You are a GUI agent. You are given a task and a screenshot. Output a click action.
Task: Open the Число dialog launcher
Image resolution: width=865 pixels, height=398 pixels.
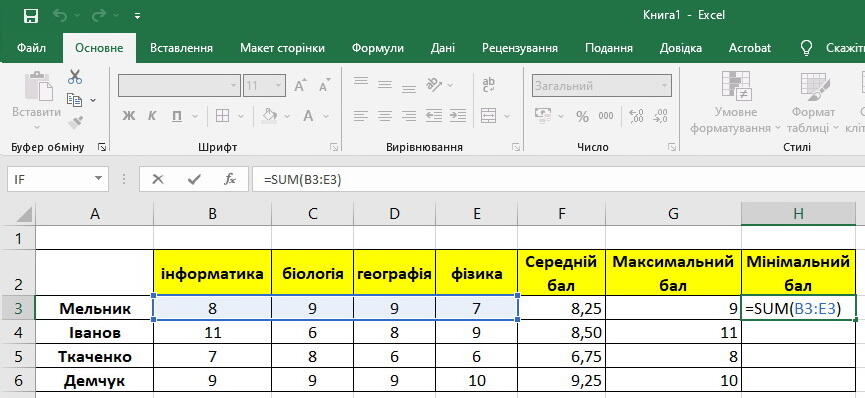pos(671,147)
